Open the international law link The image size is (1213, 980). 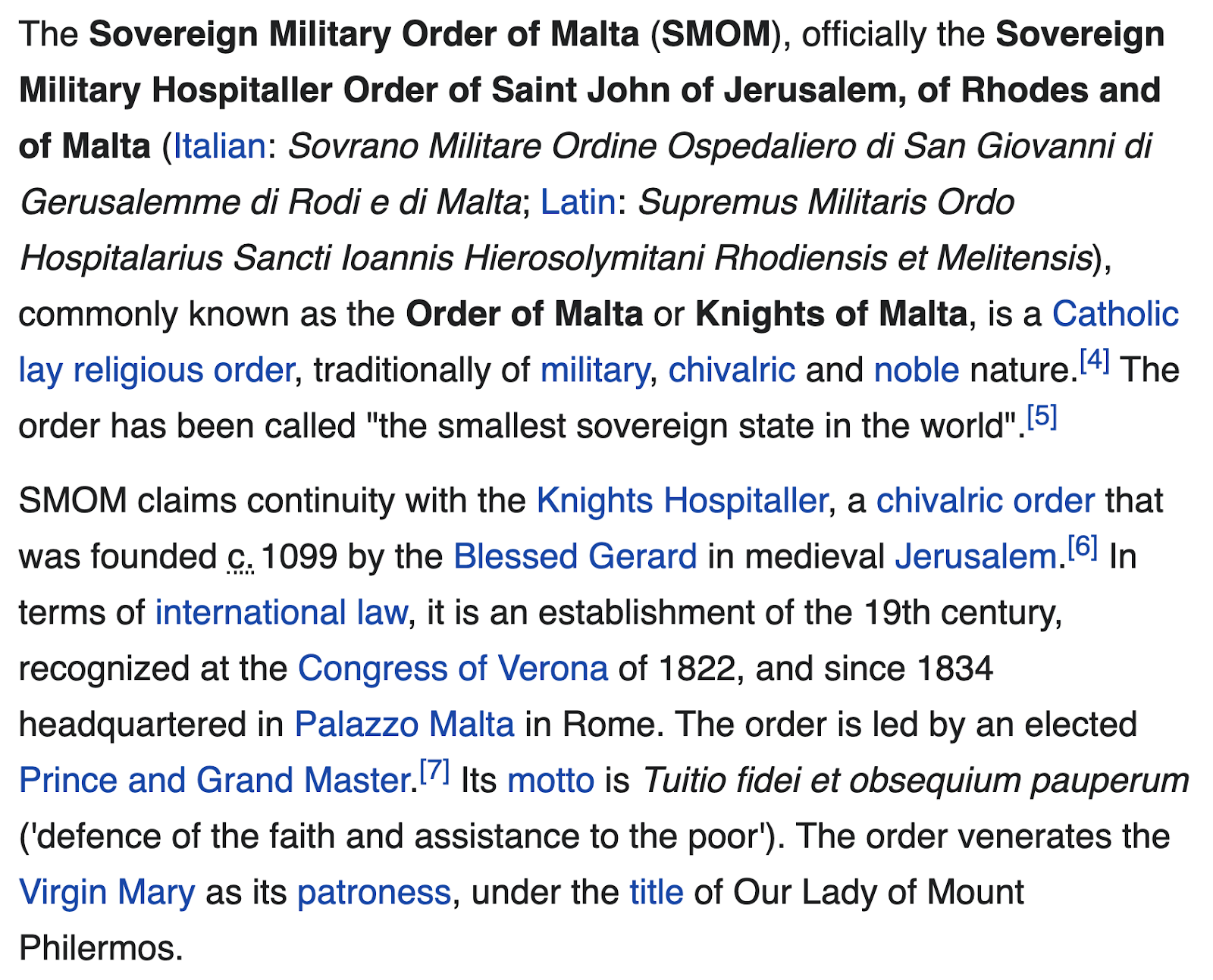tap(281, 612)
